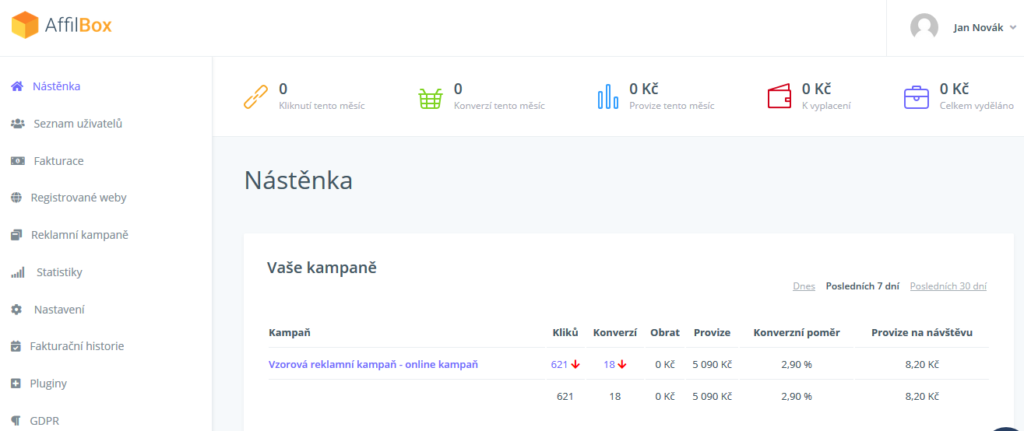Open the GDPR menu entry

point(44,421)
